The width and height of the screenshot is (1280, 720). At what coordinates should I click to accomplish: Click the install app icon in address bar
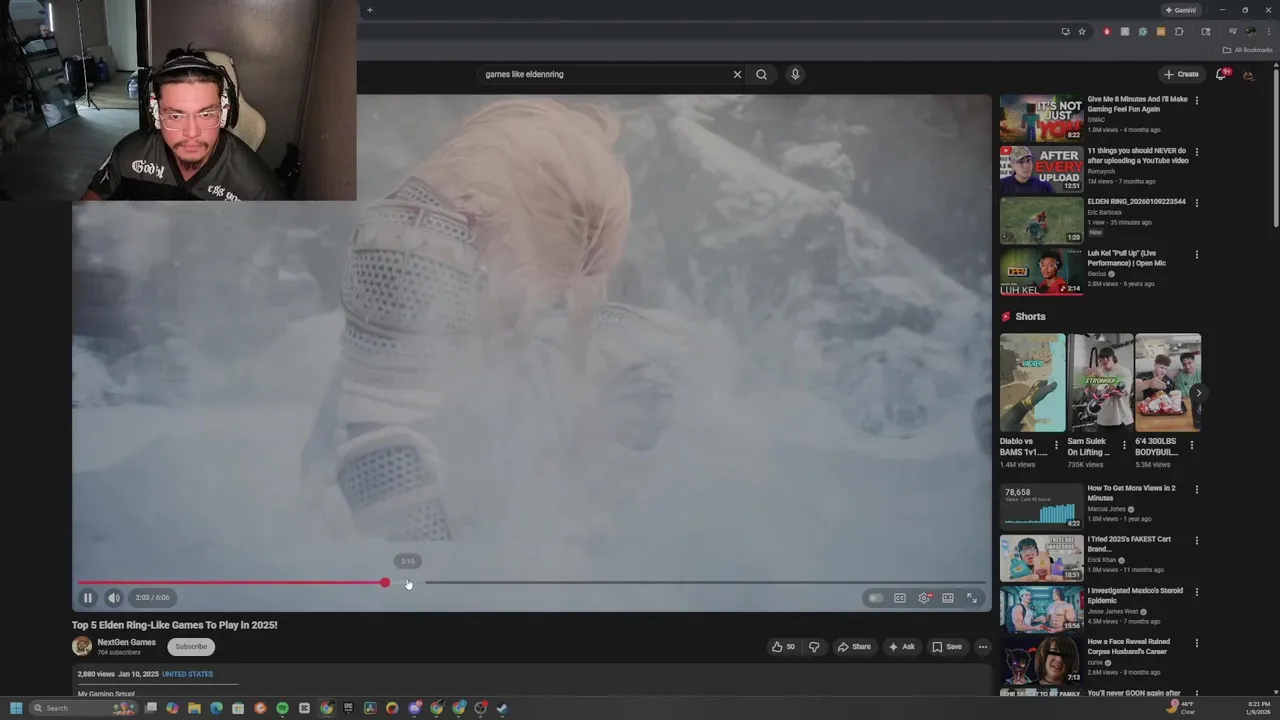1065,31
